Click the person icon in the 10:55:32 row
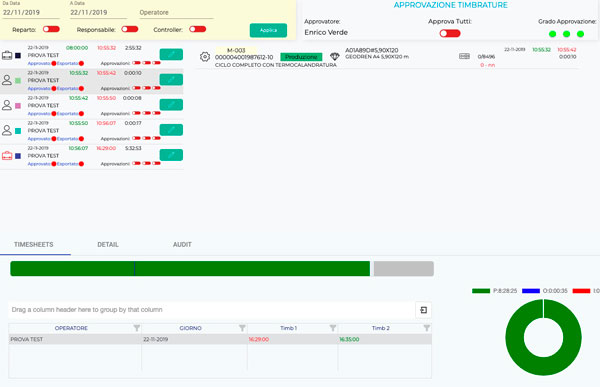 click(7, 80)
